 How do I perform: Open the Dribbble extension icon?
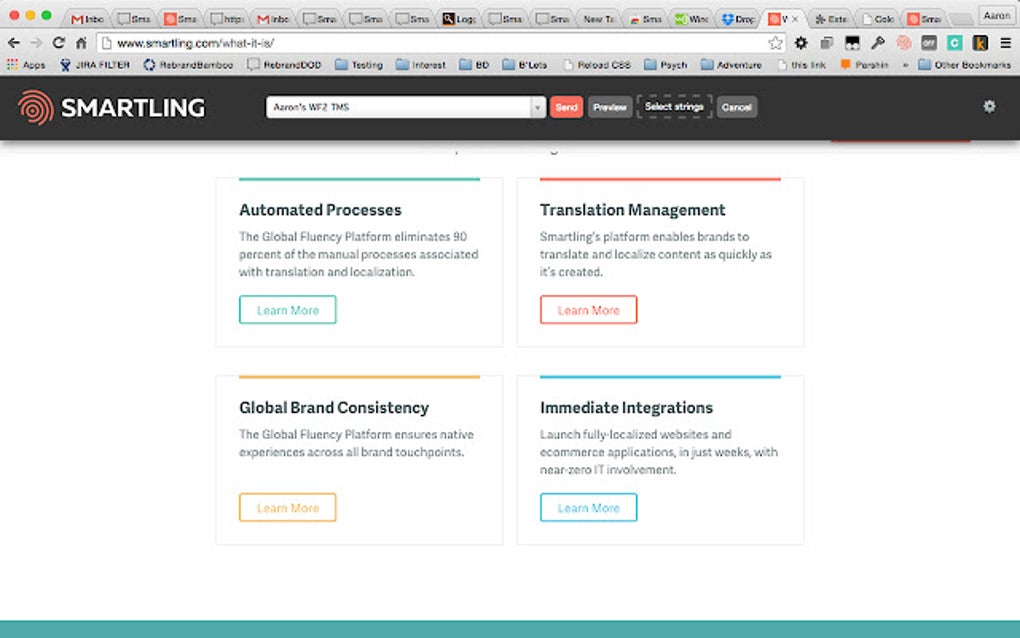point(902,43)
